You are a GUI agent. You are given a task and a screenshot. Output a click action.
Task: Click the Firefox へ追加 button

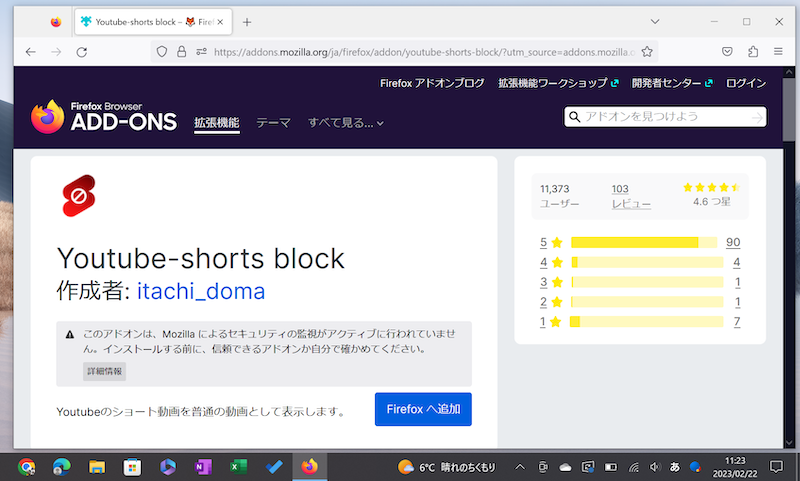pos(423,409)
